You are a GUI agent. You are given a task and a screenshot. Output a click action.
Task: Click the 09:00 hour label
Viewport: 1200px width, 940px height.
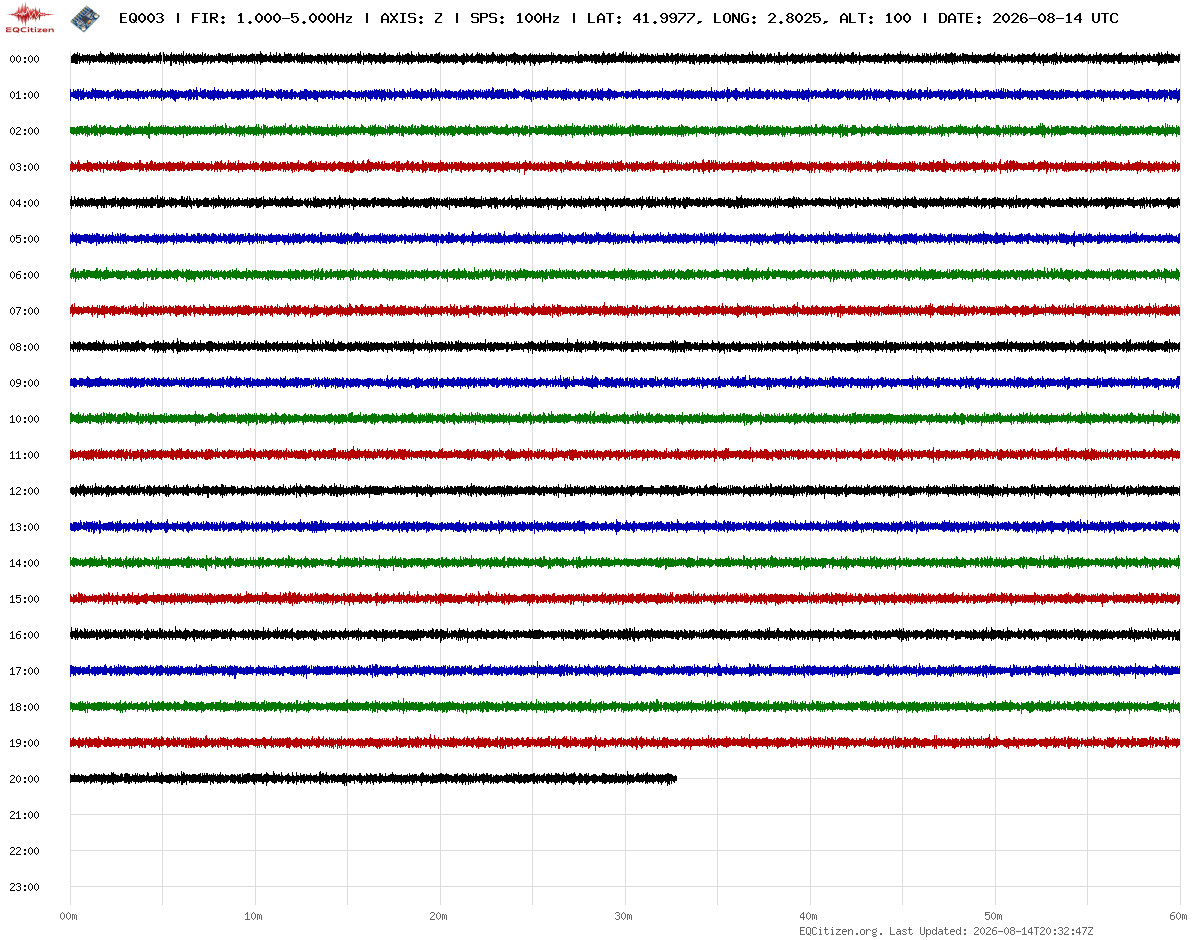[x=24, y=383]
